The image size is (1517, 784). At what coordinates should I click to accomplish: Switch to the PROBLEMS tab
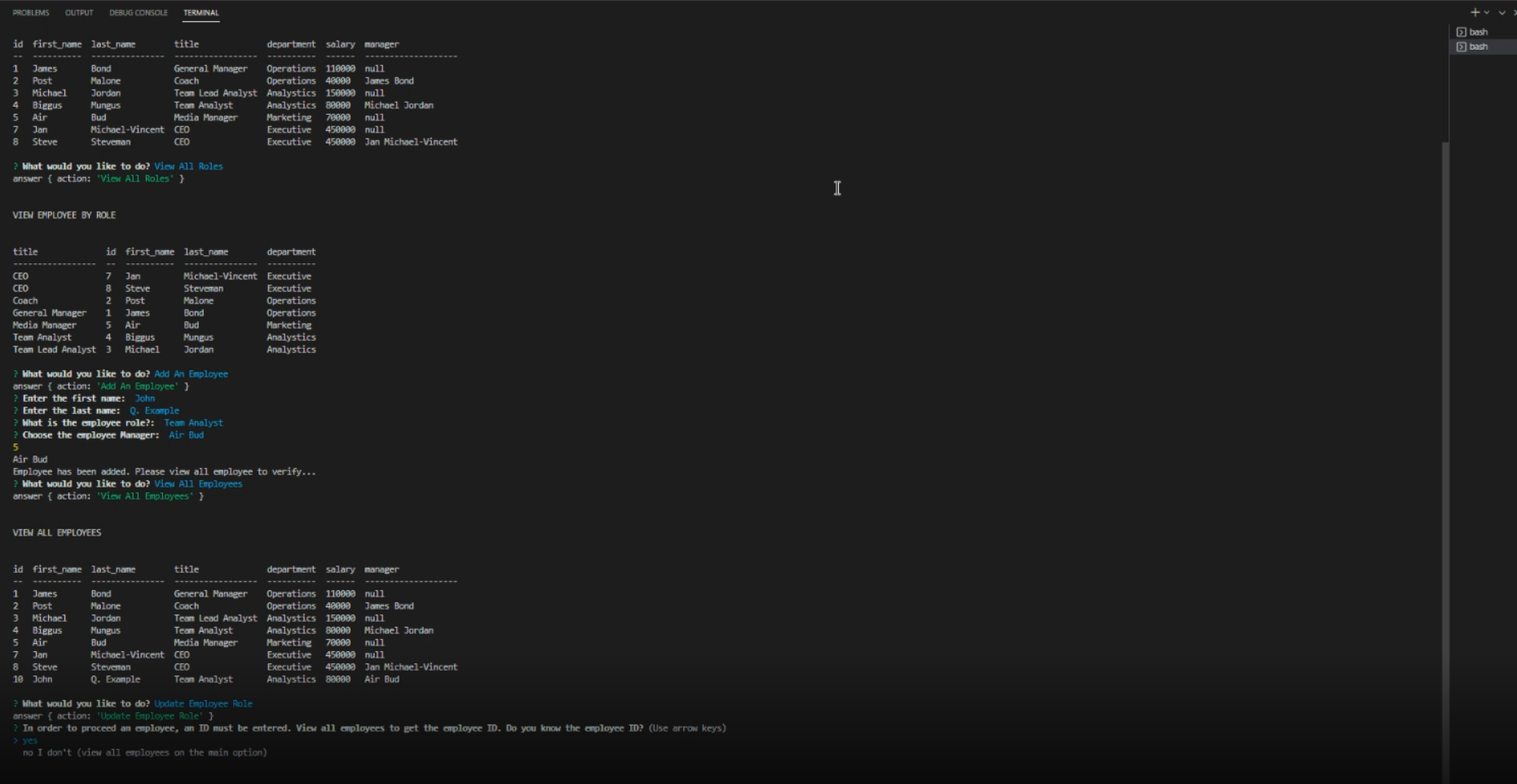click(31, 12)
